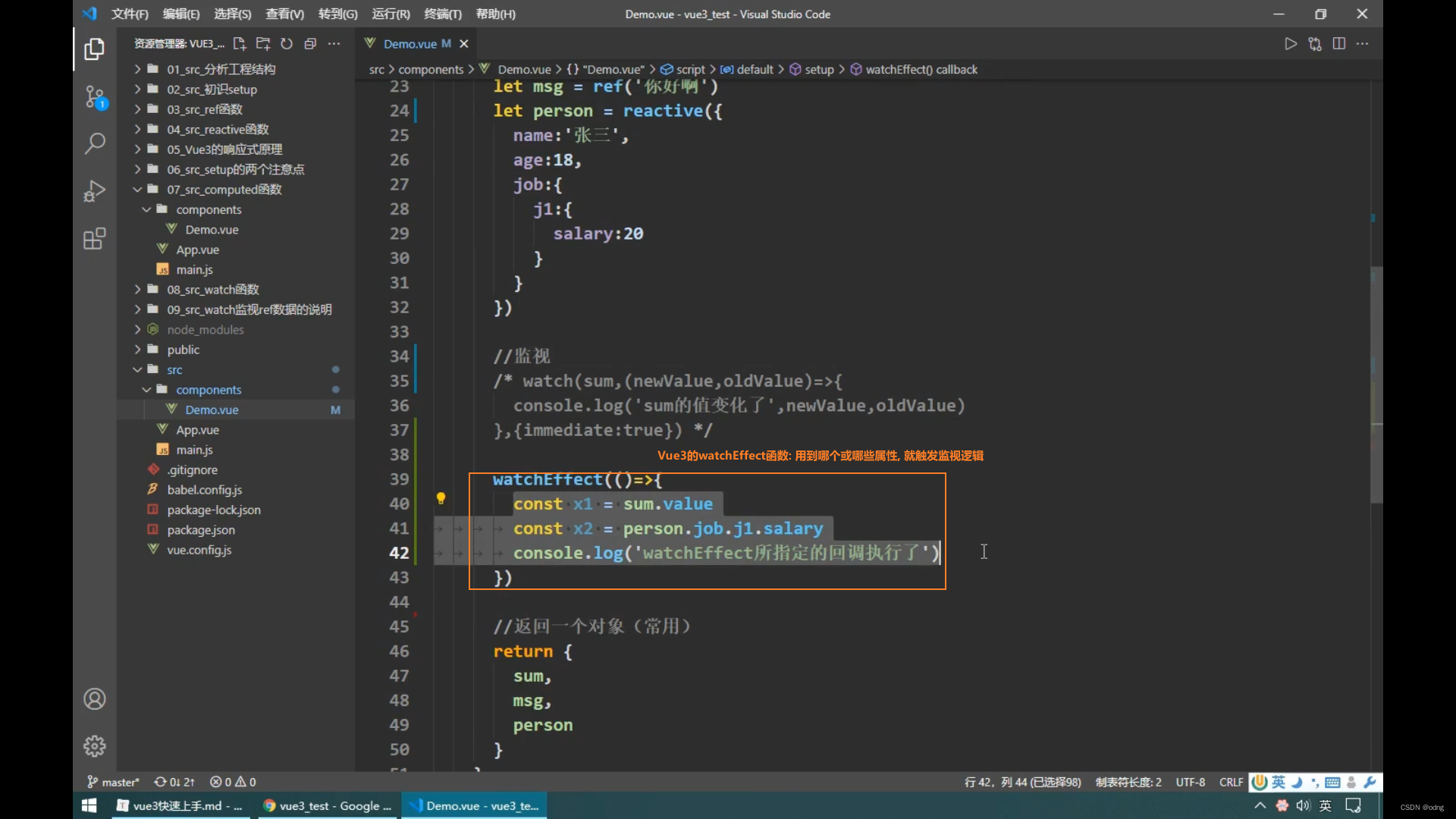Collapse folder 07_src_computed函数
1456x819 pixels.
pyautogui.click(x=224, y=190)
